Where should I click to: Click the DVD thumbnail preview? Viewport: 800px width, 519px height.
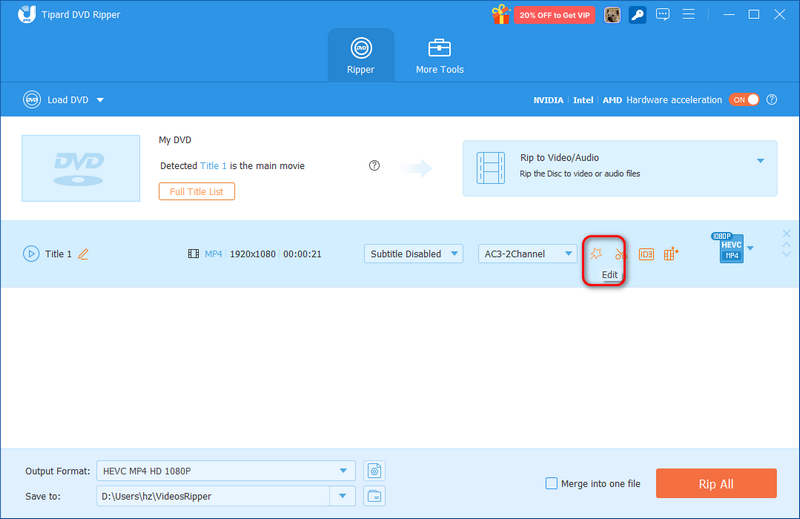tap(81, 168)
